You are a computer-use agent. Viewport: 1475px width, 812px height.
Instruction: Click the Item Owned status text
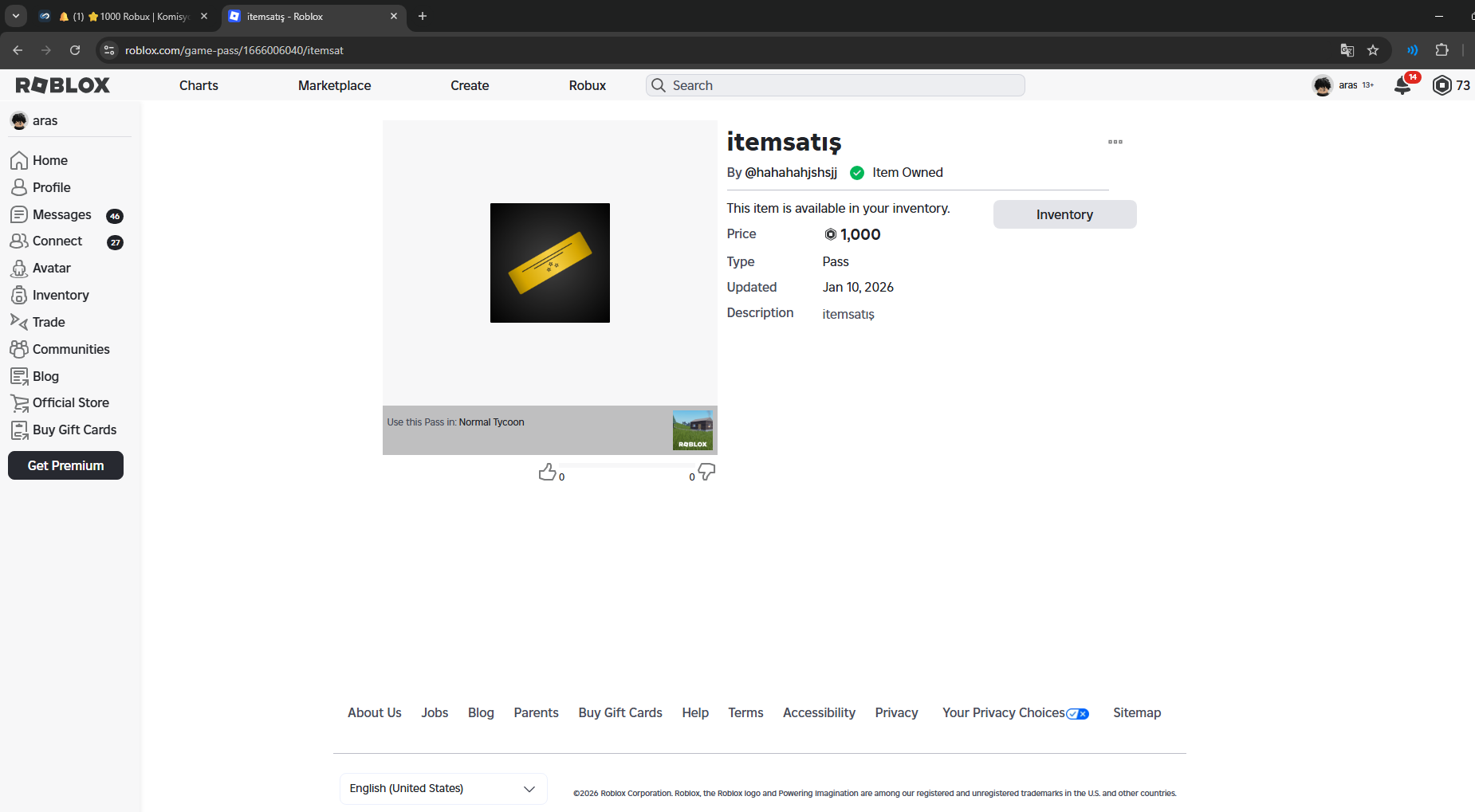[x=907, y=173]
